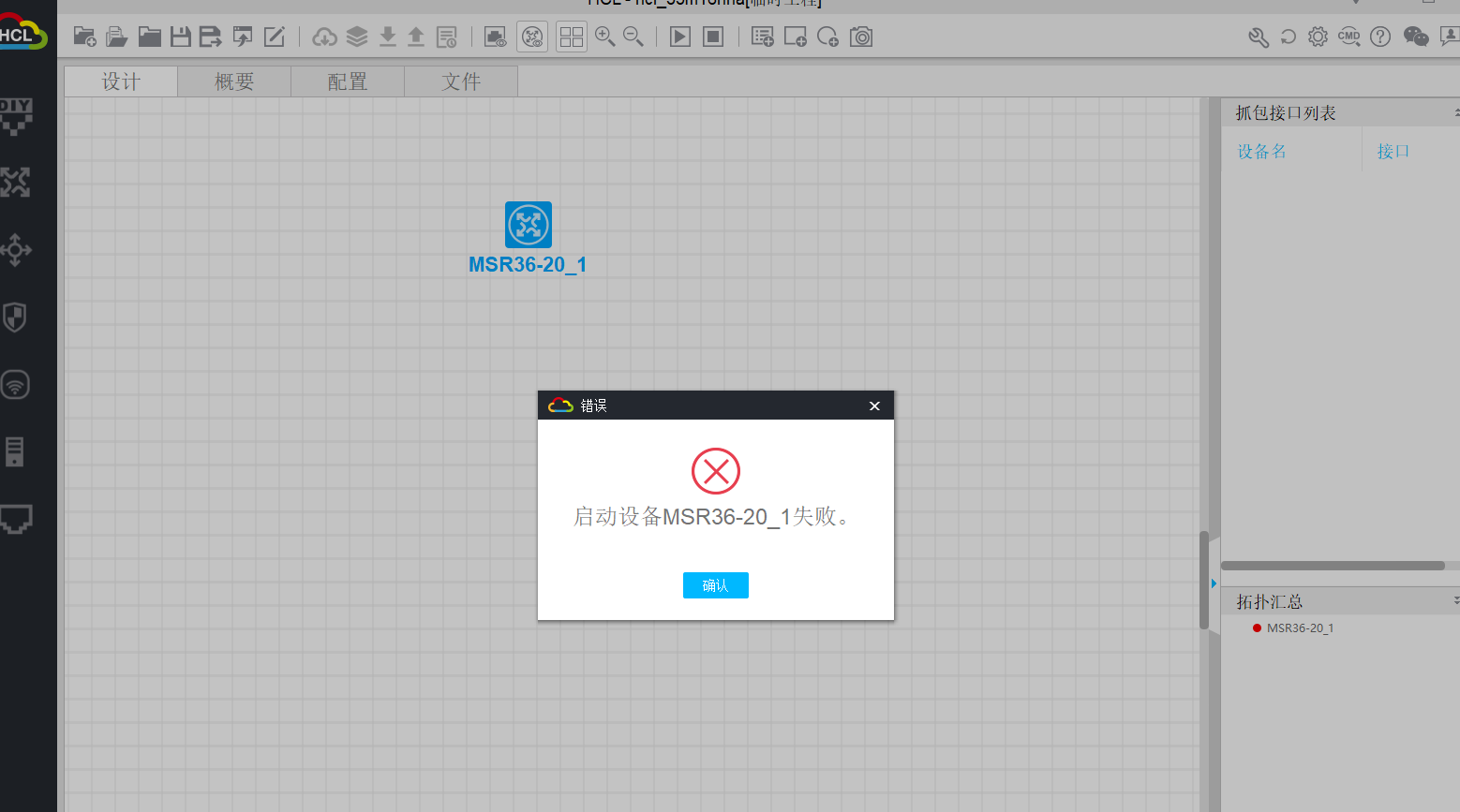The image size is (1460, 812).
Task: Open the CMD command search tool
Action: (1348, 37)
